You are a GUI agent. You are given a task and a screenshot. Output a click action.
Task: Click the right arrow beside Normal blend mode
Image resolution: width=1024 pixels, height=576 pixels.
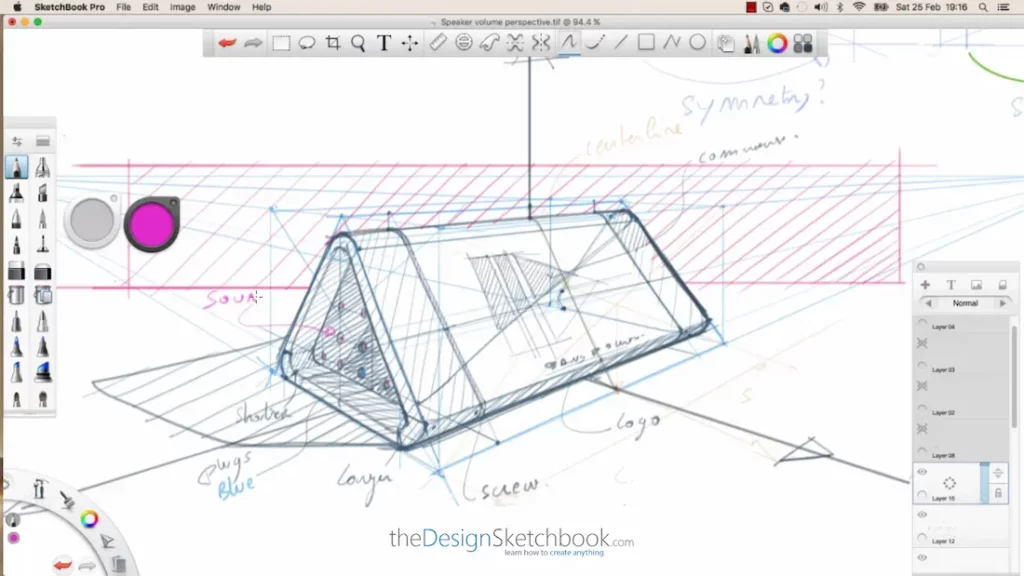click(x=1002, y=303)
